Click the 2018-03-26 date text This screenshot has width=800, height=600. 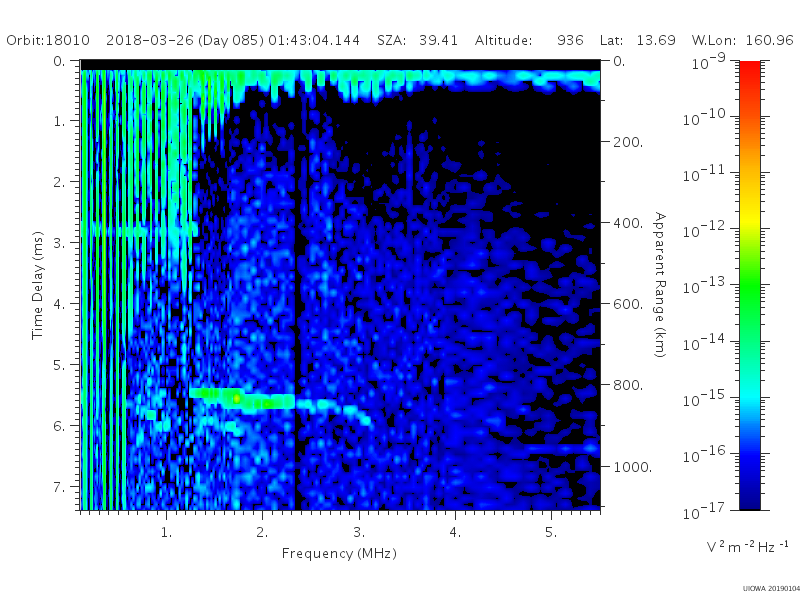(x=149, y=40)
